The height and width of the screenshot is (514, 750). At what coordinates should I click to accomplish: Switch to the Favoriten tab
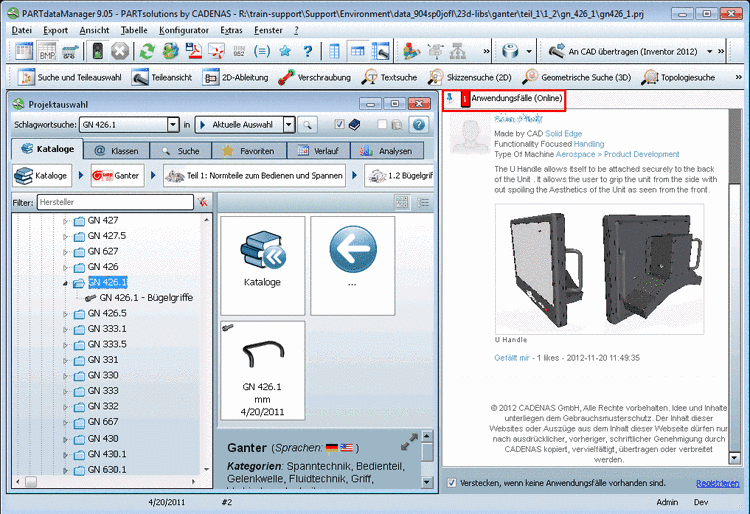(x=249, y=151)
